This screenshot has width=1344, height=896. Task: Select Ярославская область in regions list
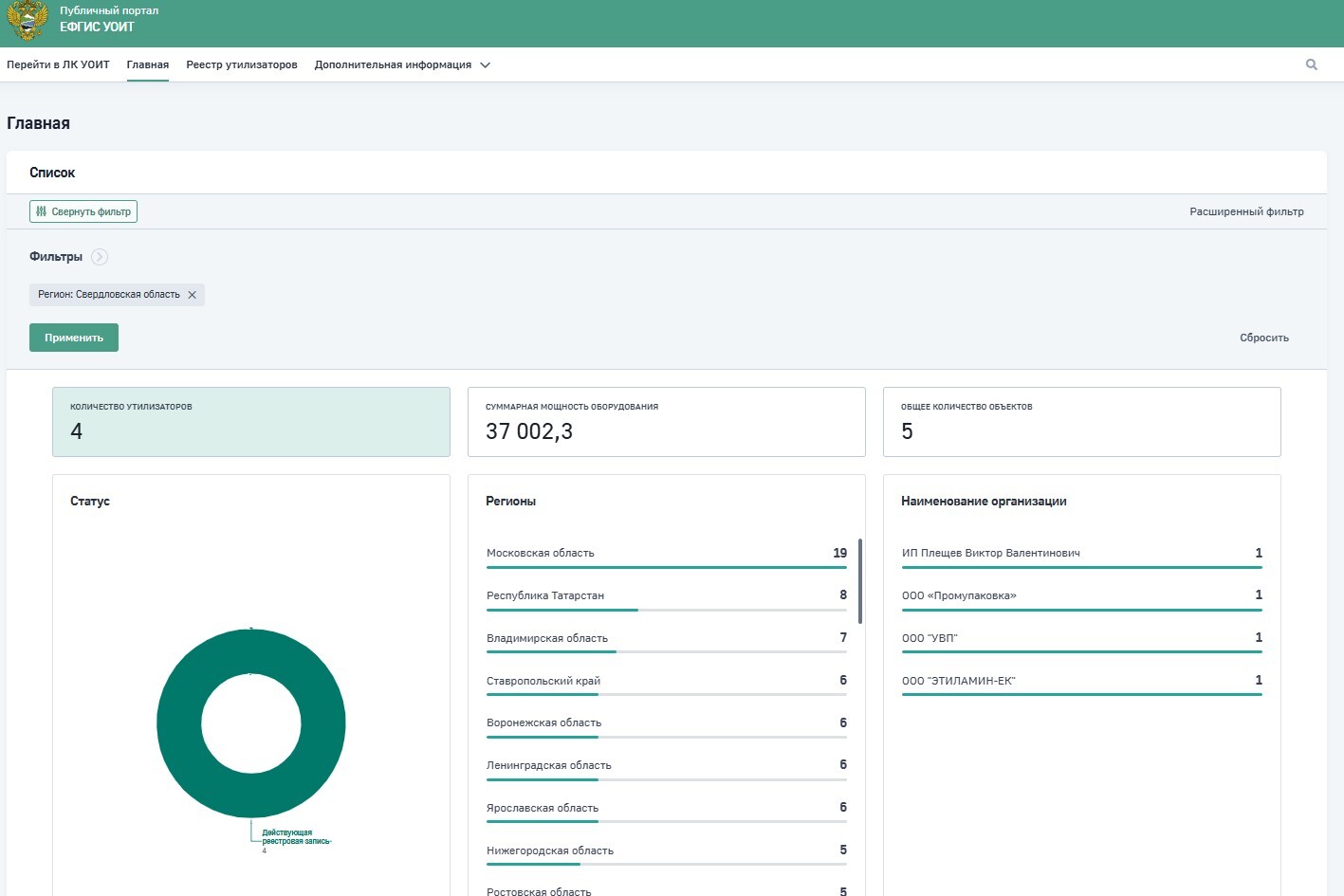point(667,810)
